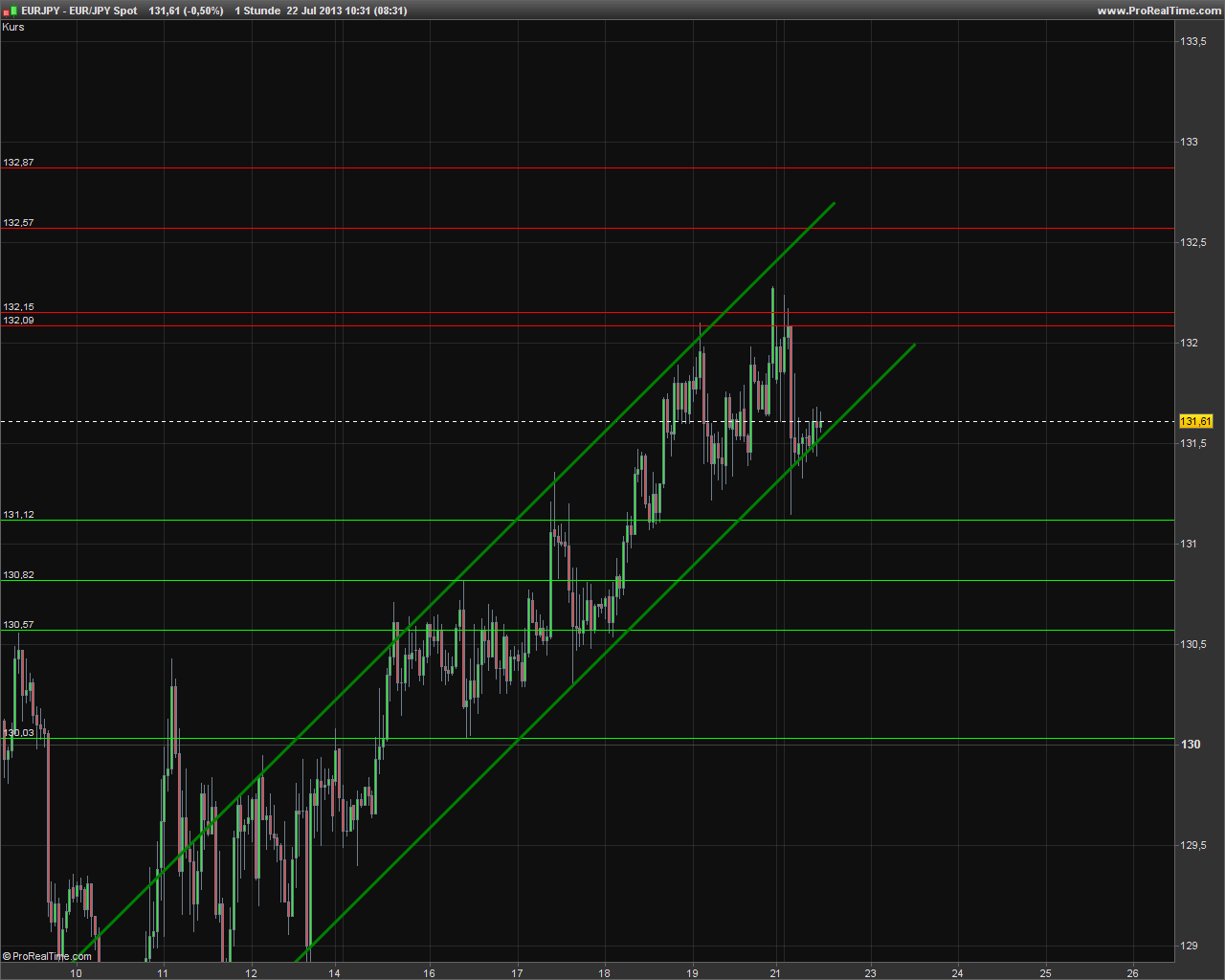Select the 130,03 horizontal line label

point(18,733)
